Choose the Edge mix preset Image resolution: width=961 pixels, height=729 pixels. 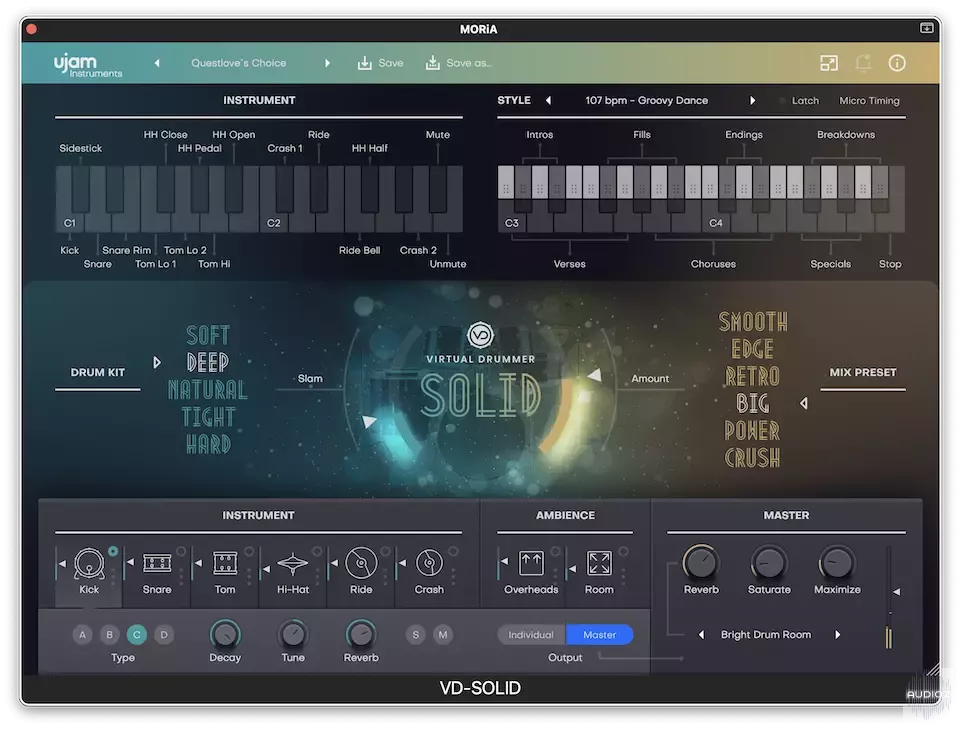753,349
